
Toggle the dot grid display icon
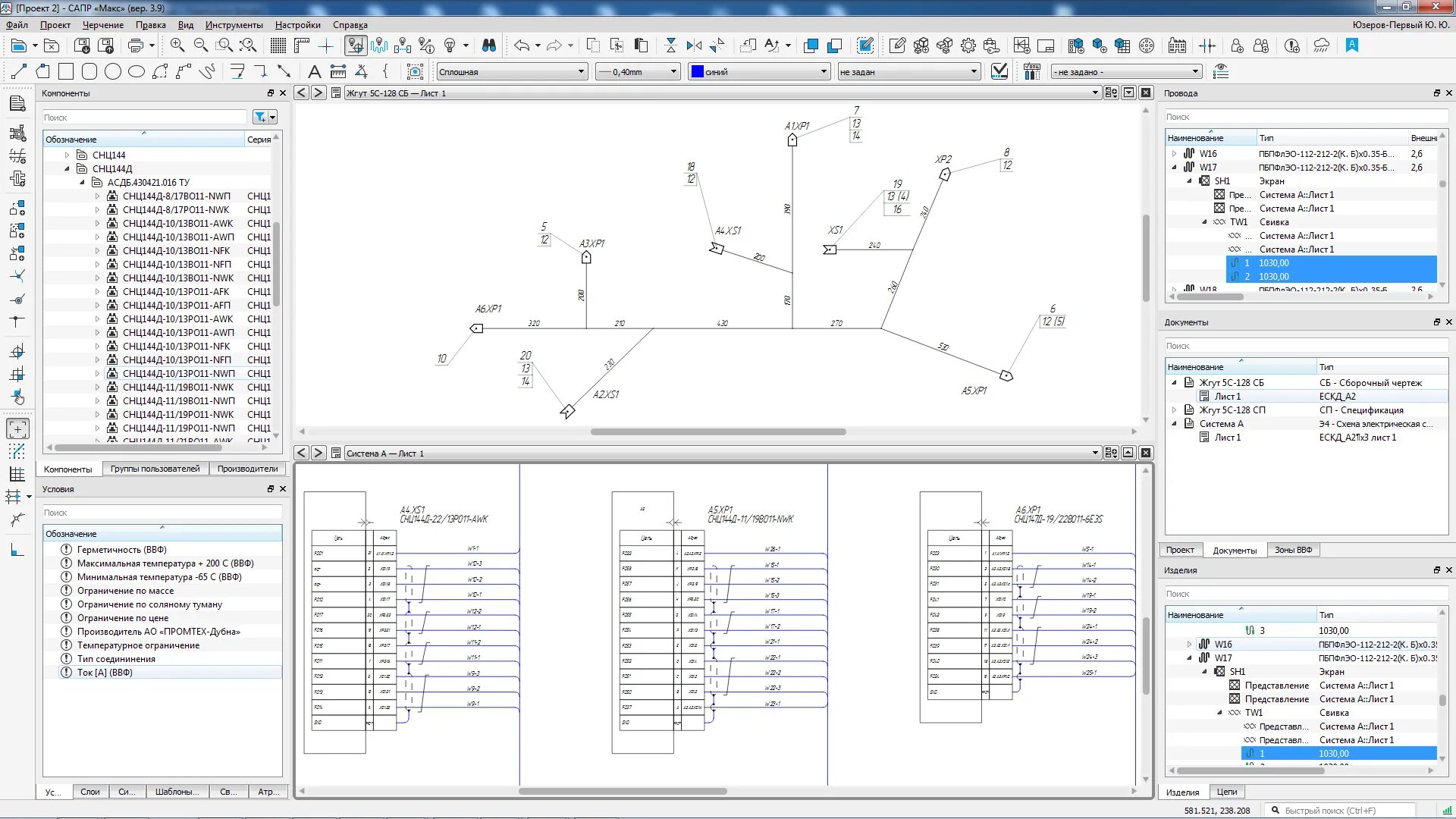tap(278, 46)
